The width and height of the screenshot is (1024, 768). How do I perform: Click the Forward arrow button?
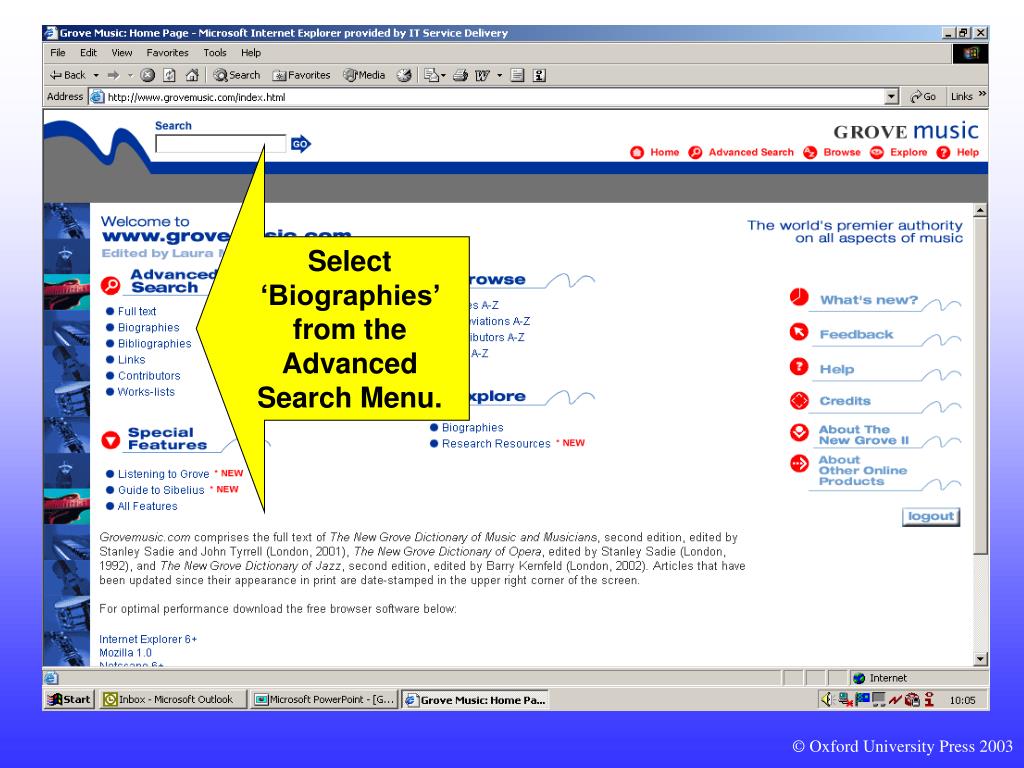[114, 75]
